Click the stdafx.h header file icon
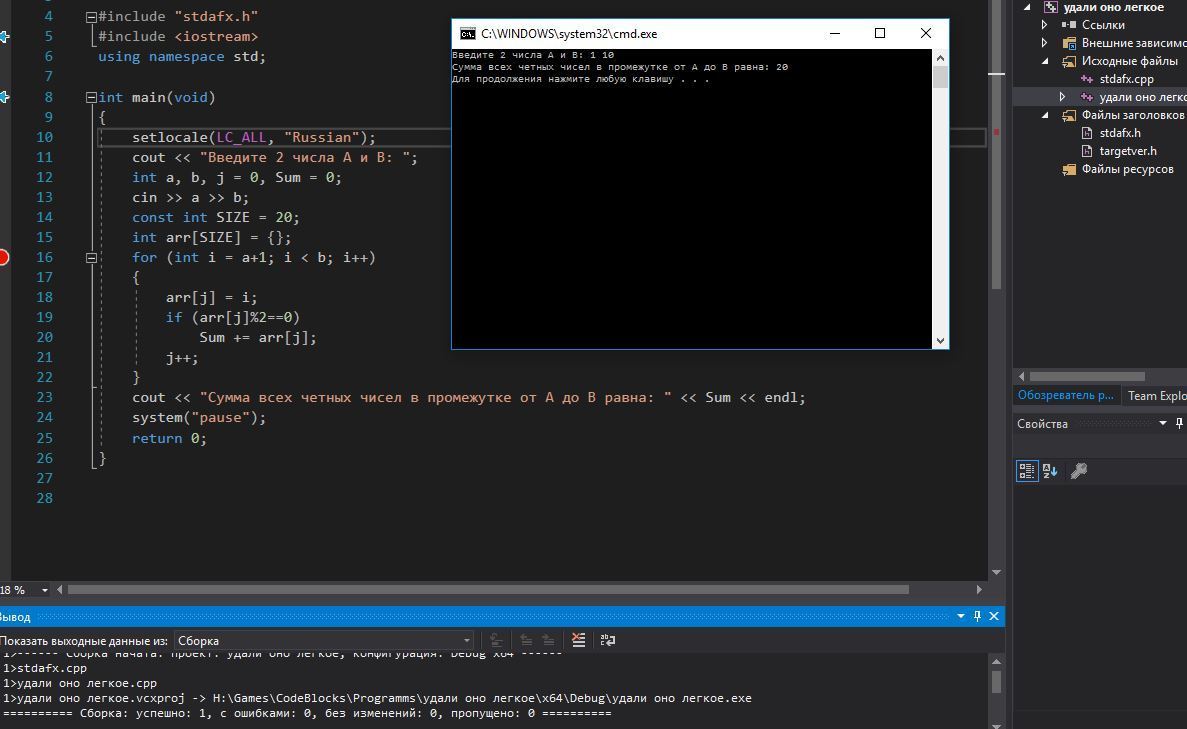The width and height of the screenshot is (1187, 729). [1087, 133]
